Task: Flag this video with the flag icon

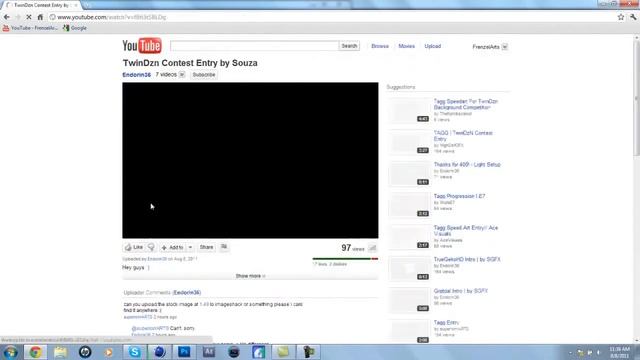Action: (x=224, y=247)
